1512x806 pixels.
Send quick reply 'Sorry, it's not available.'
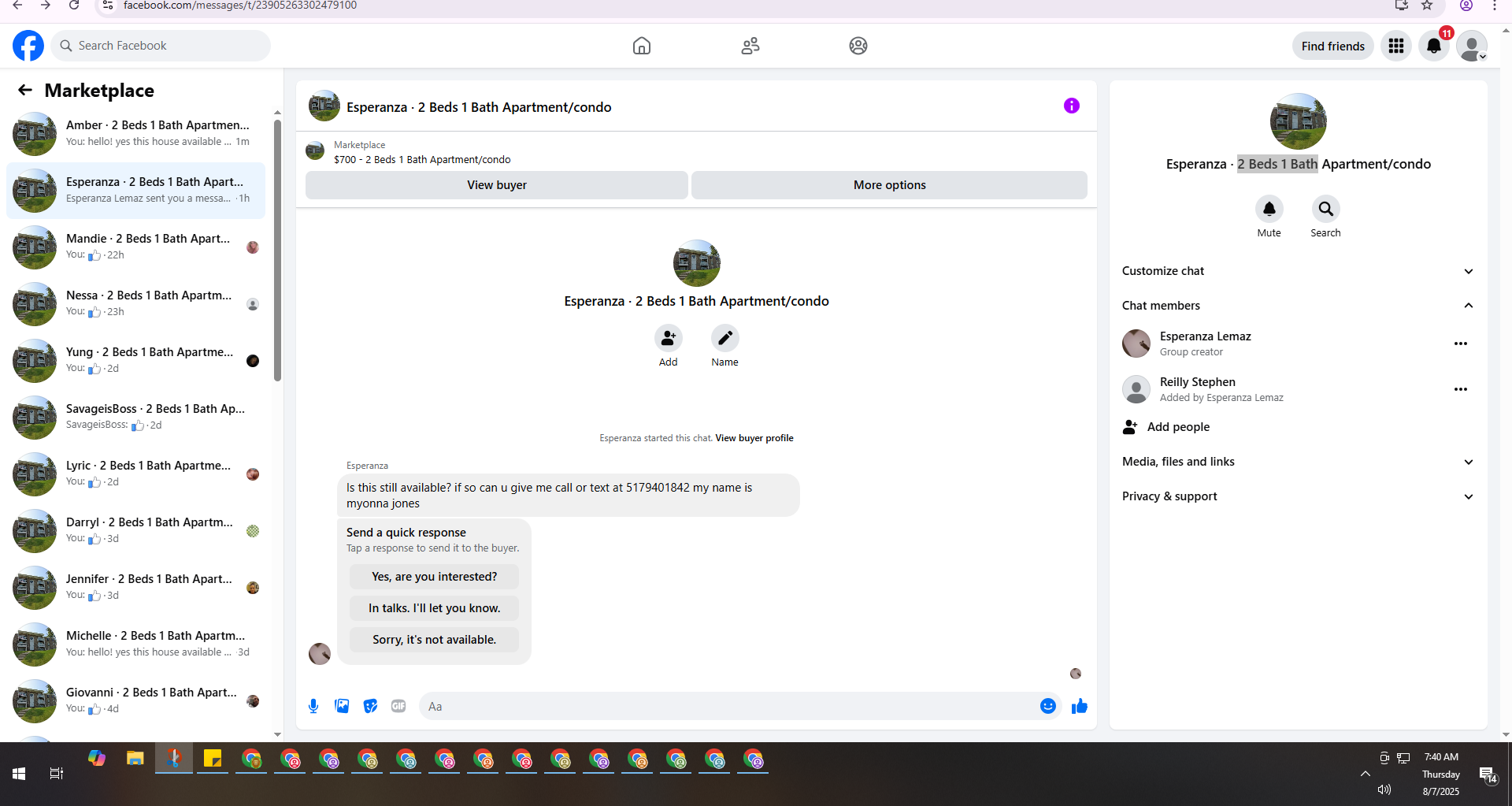[x=434, y=640]
